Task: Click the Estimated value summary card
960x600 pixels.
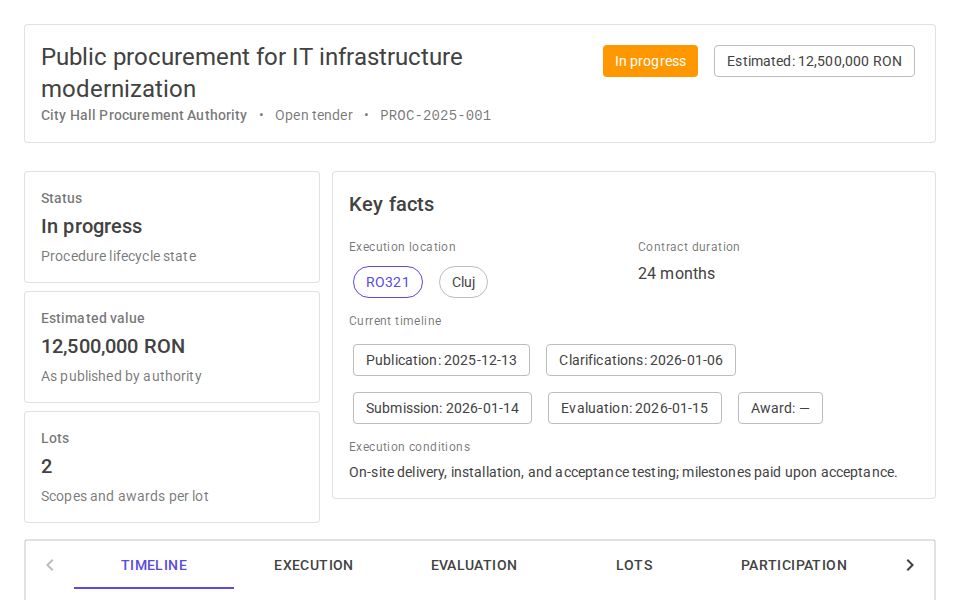Action: [172, 347]
